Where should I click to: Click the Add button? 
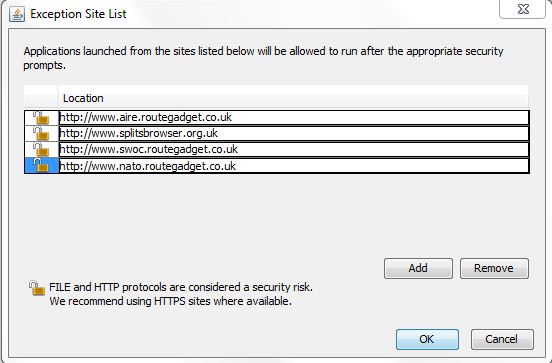(x=418, y=268)
